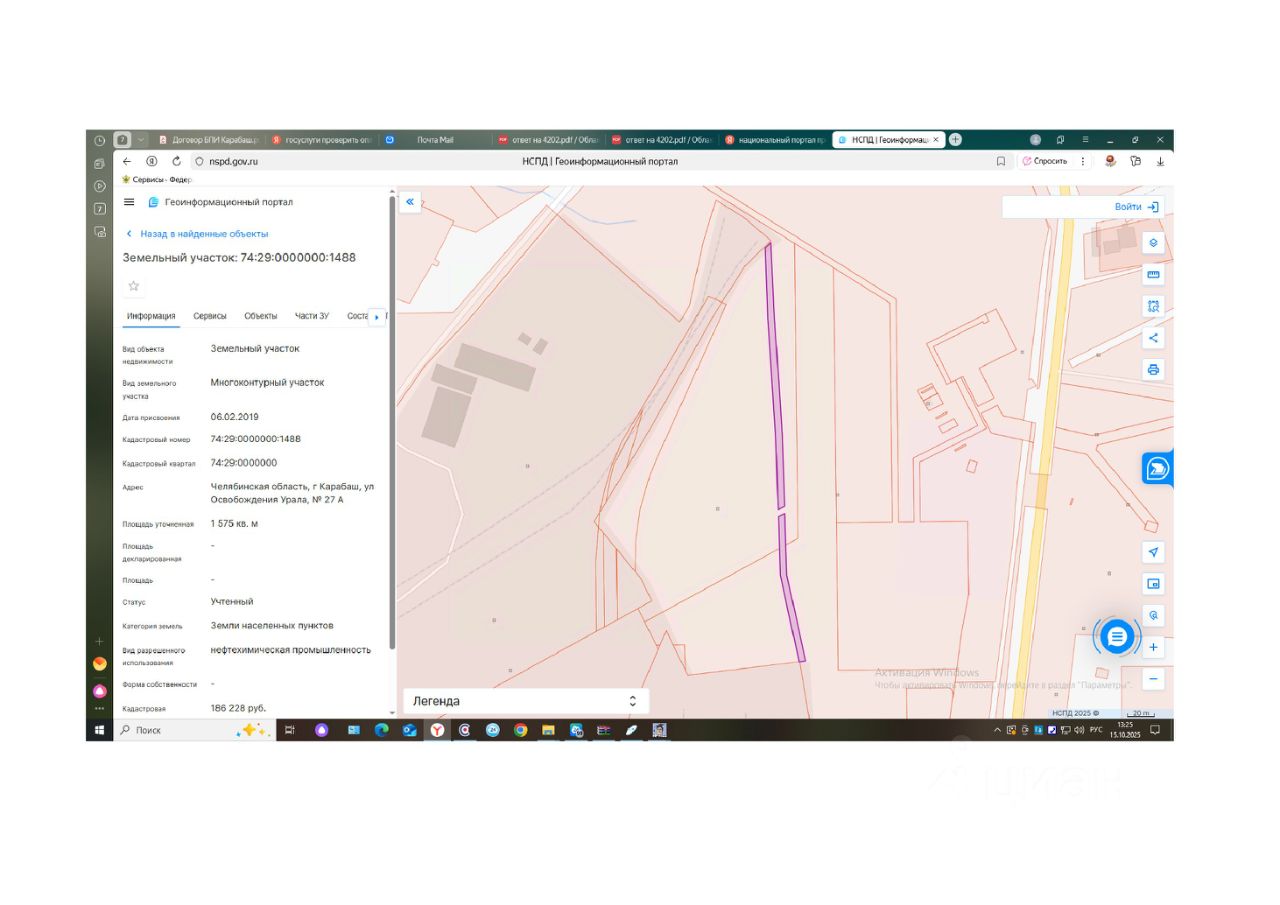This screenshot has height=905, width=1280.
Task: Switch to the Объекты tab
Action: click(x=261, y=316)
